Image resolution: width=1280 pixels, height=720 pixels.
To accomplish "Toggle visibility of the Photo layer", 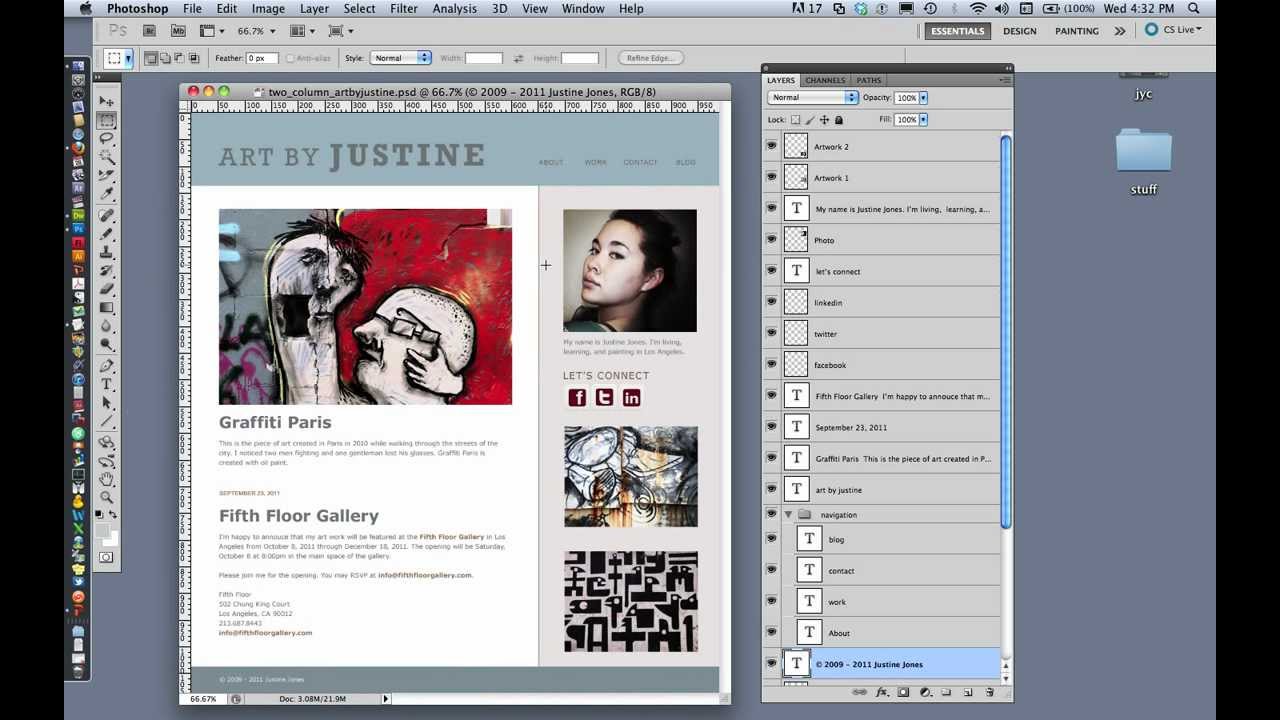I will [771, 239].
